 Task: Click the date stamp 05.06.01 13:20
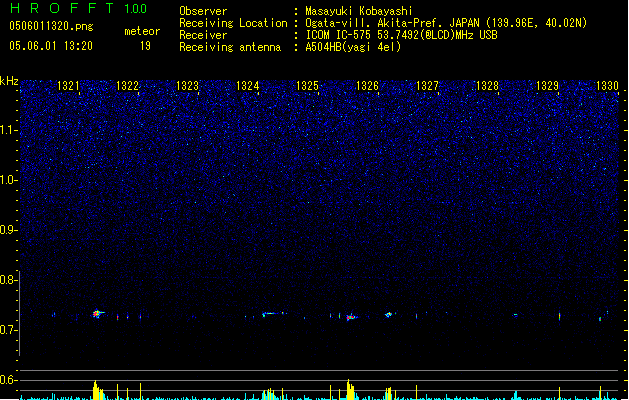click(51, 46)
